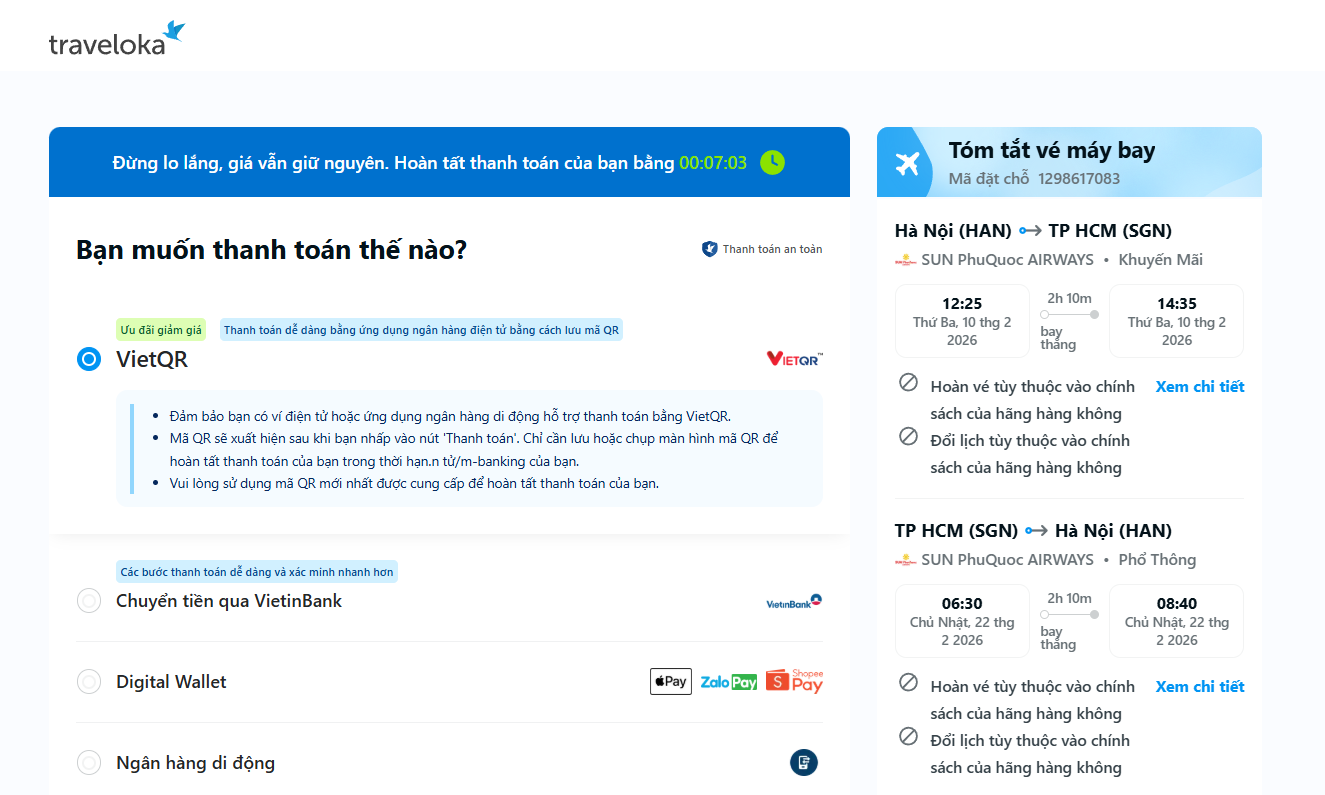Viewport: 1325px width, 795px height.
Task: Click the airplane icon in summary header
Action: [908, 163]
